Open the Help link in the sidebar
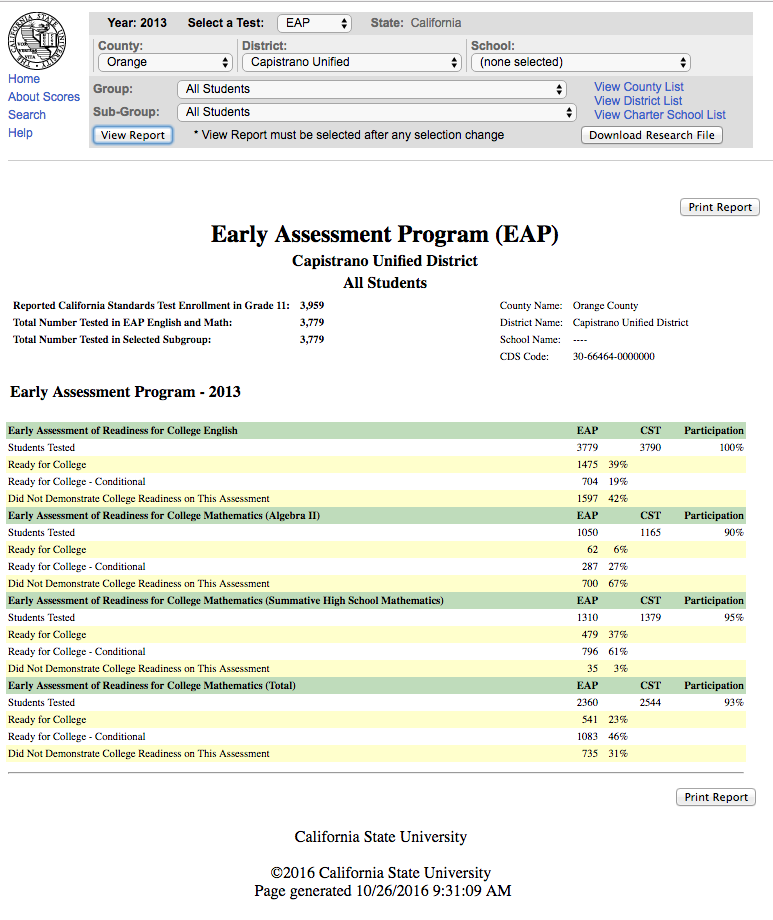The height and width of the screenshot is (920, 773). 21,133
